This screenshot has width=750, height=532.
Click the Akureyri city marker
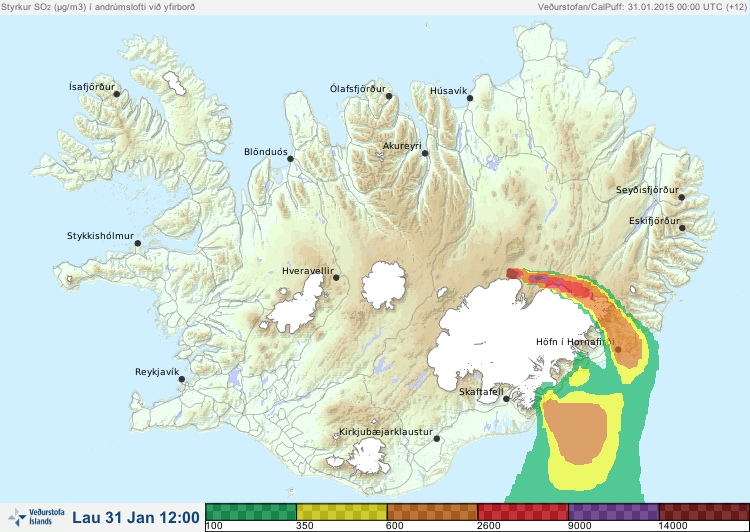pos(425,153)
